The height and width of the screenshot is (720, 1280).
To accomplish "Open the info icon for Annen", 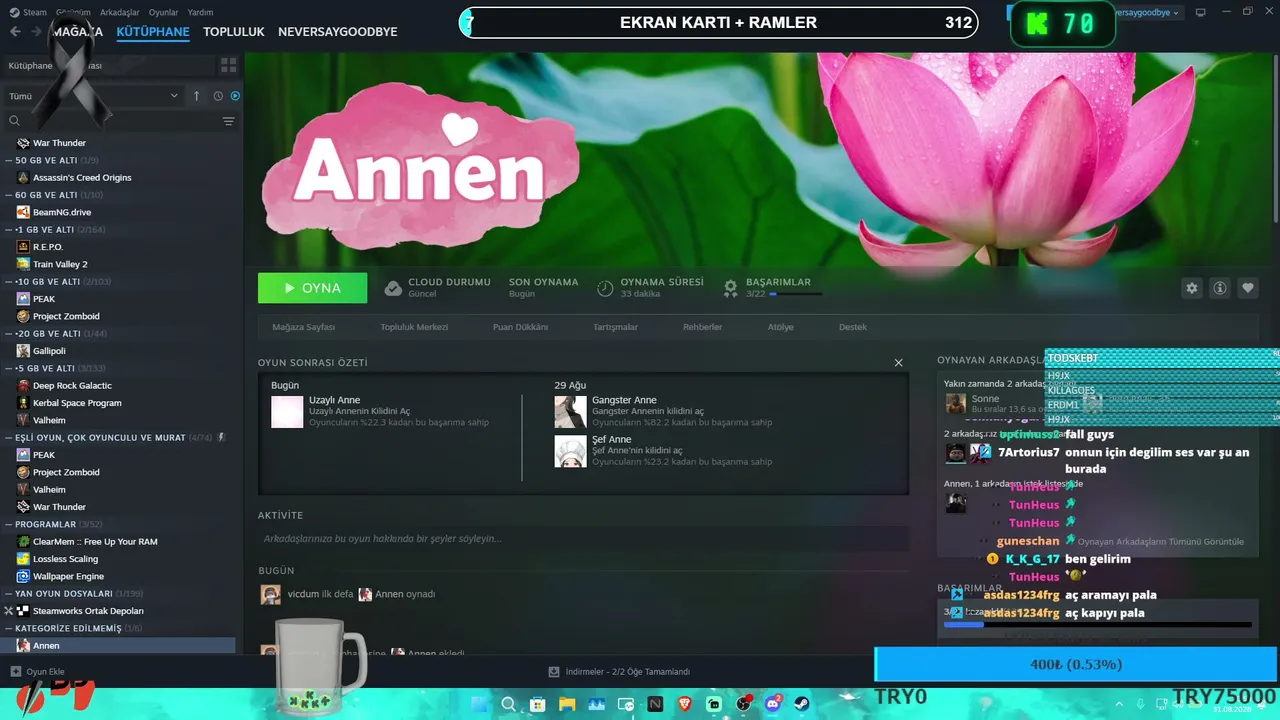I will 1220,288.
